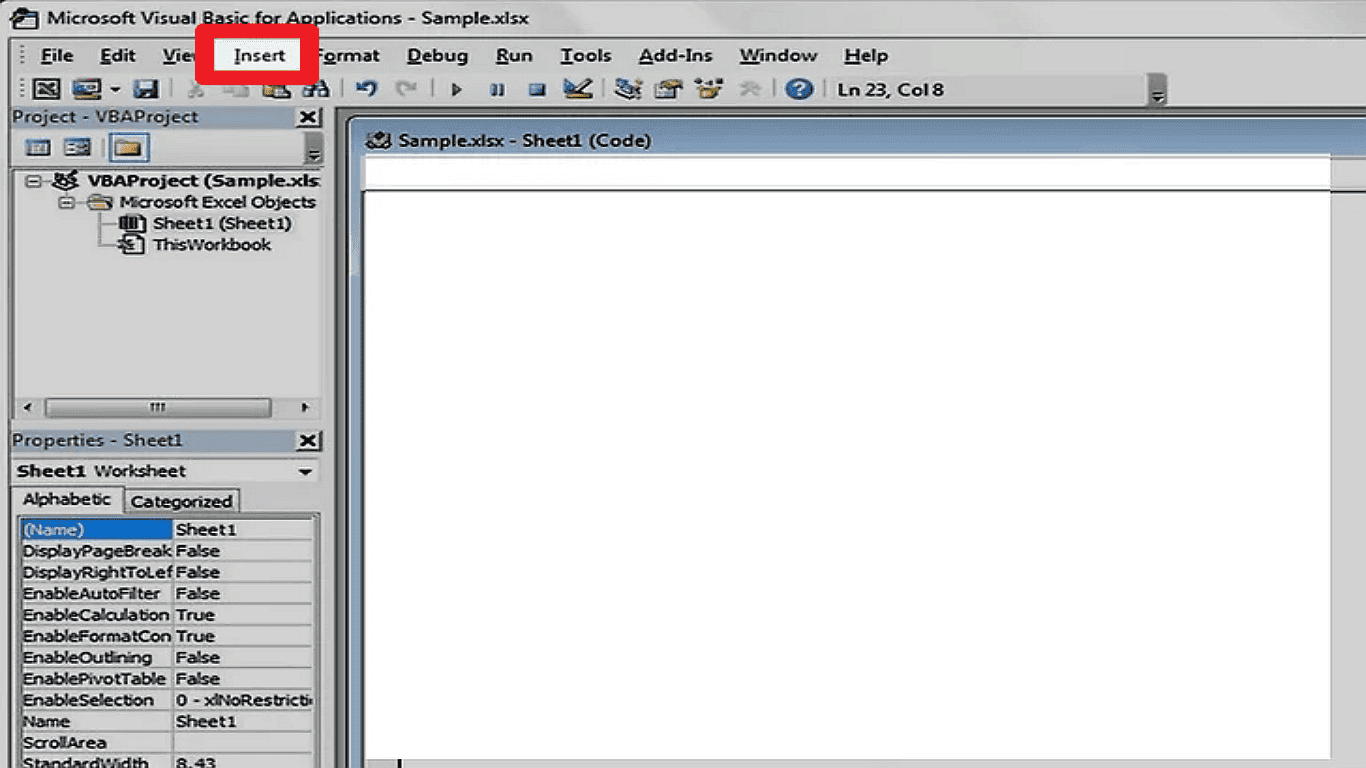Click Project panel scrollbar right arrow
Image resolution: width=1366 pixels, height=768 pixels.
tap(304, 408)
